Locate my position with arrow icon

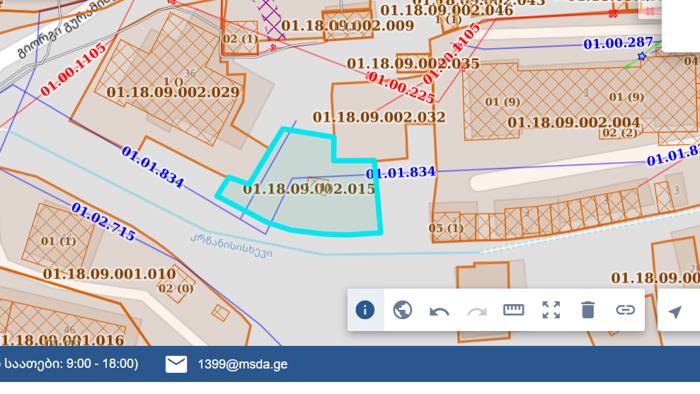pos(675,311)
